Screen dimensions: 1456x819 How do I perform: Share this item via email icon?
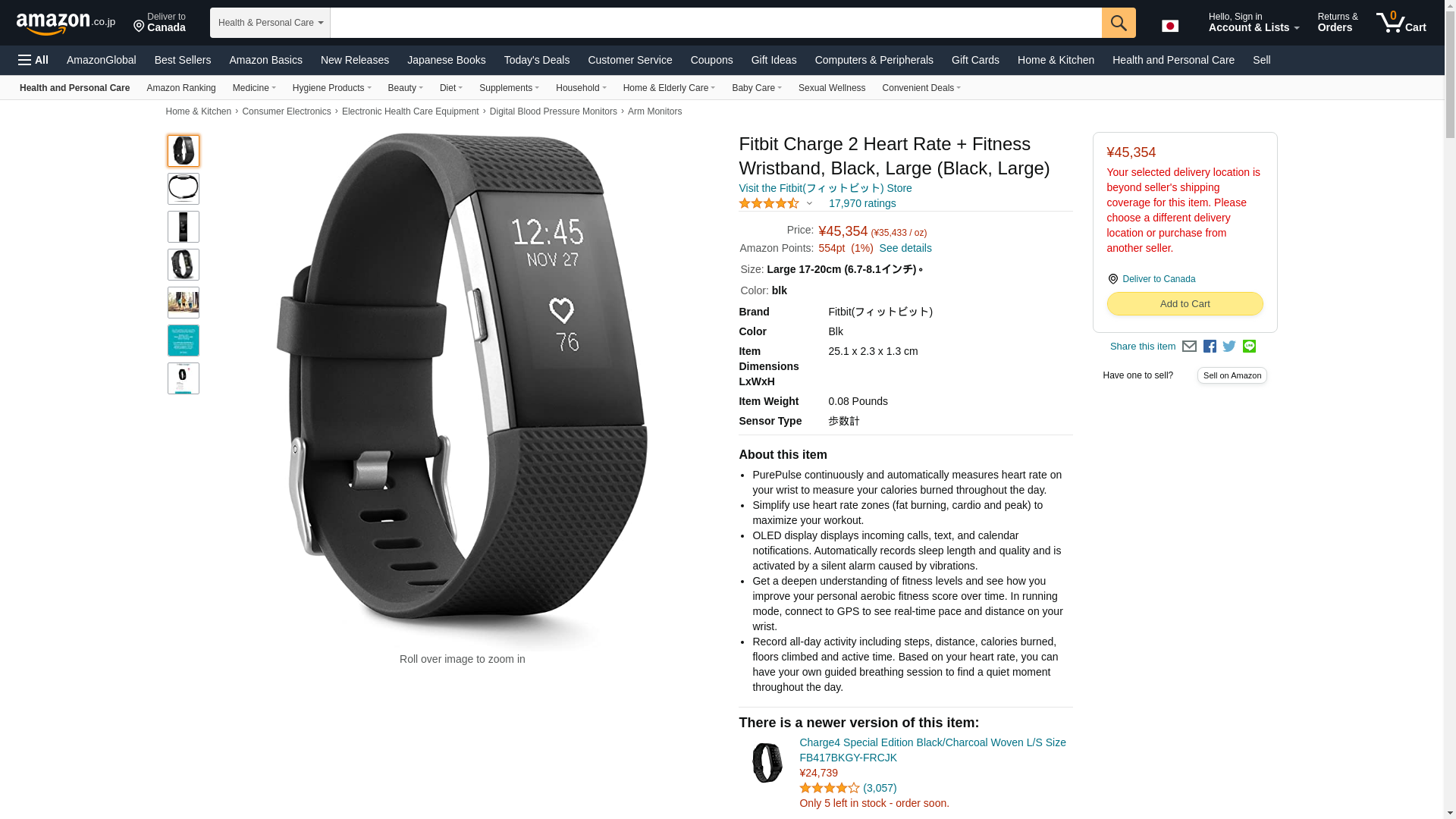coord(1189,347)
